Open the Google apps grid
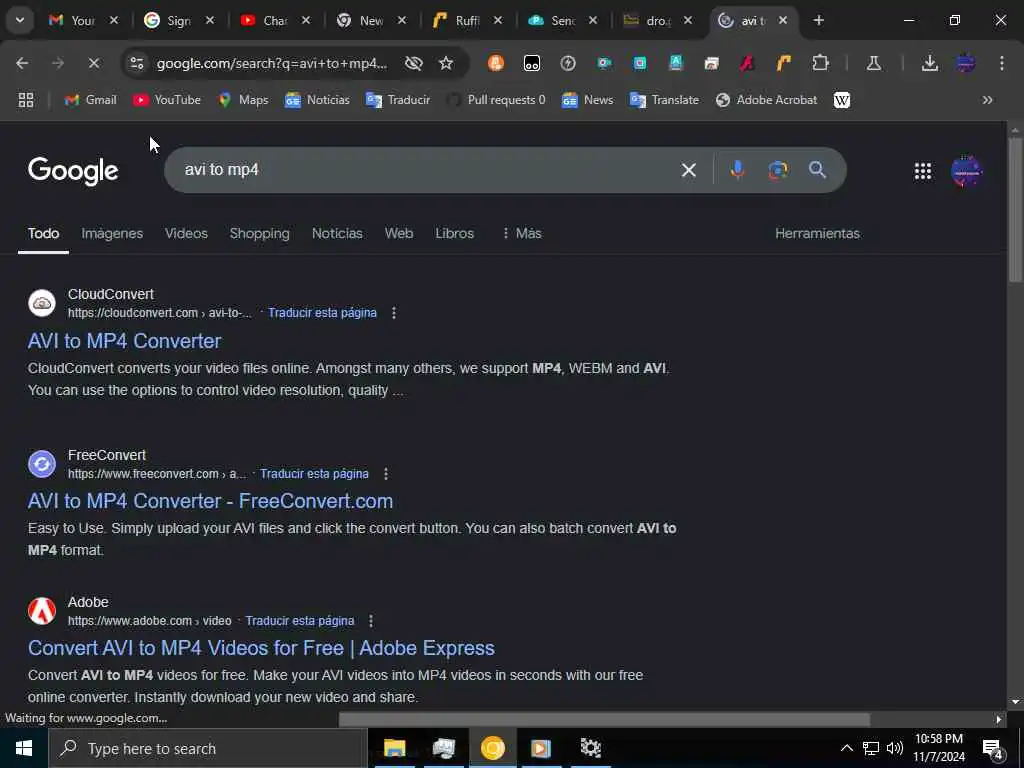The image size is (1024, 768). click(x=923, y=171)
